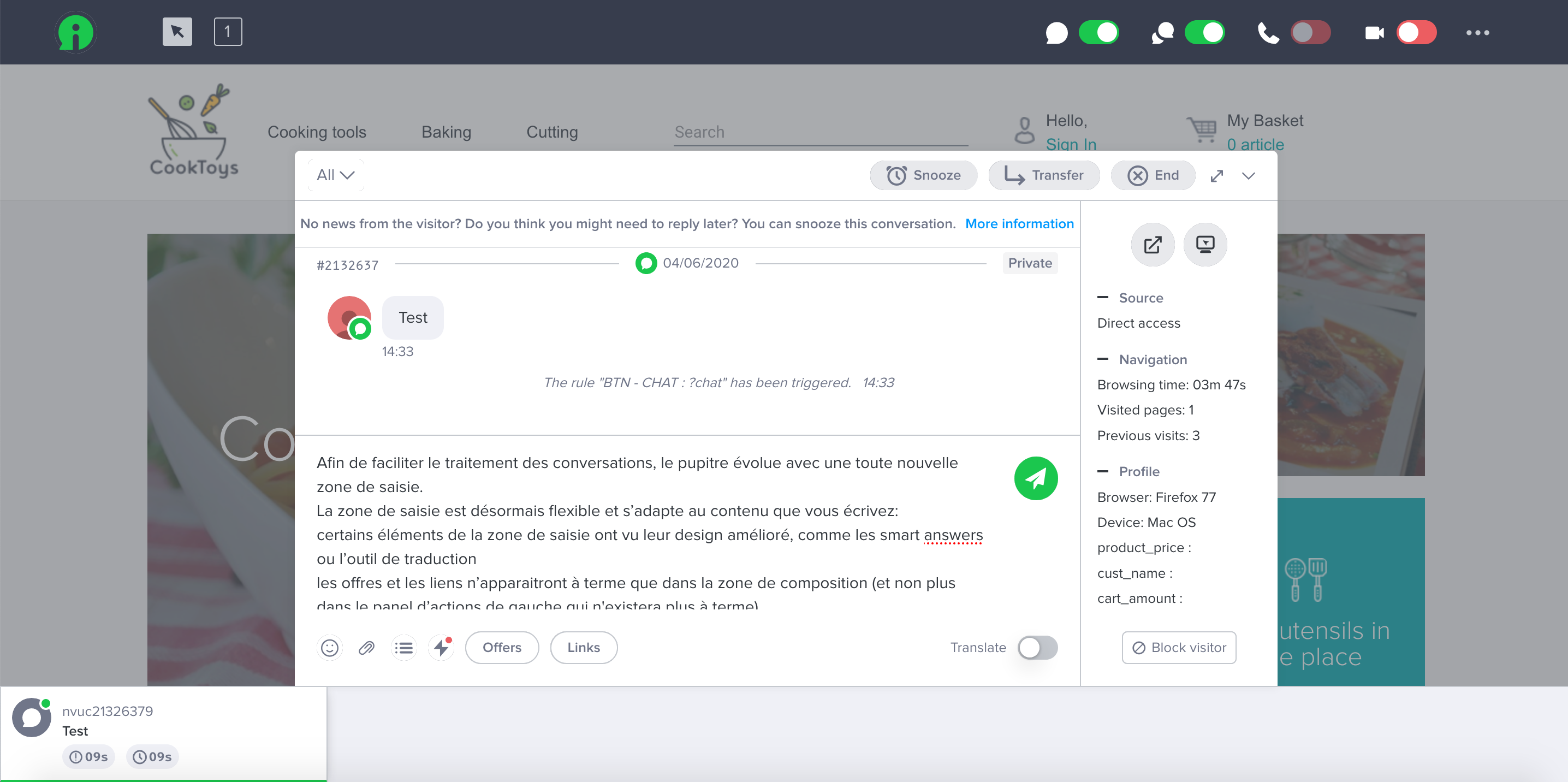Click Sign In link on CookToys
The height and width of the screenshot is (782, 1568).
(1071, 144)
